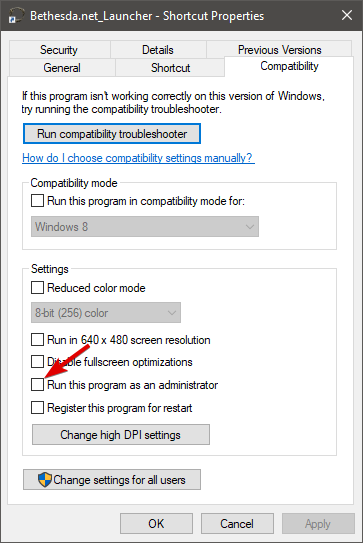Click Change high DPI settings button

tap(121, 435)
